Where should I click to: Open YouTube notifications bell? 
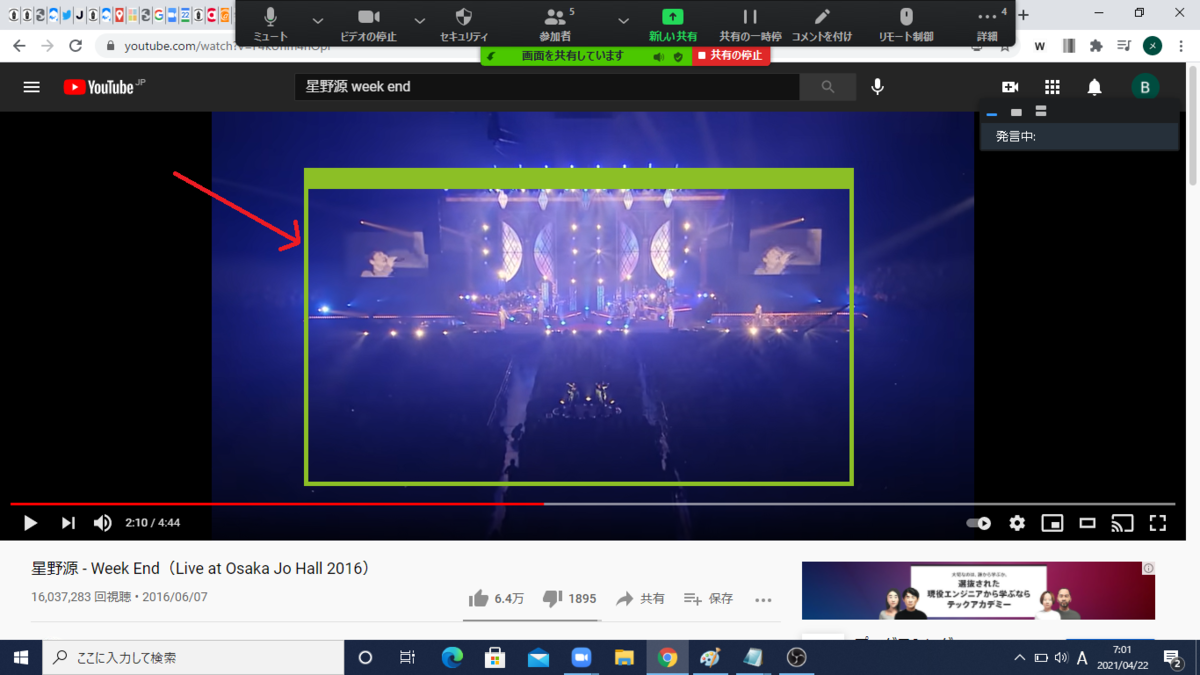click(1094, 87)
